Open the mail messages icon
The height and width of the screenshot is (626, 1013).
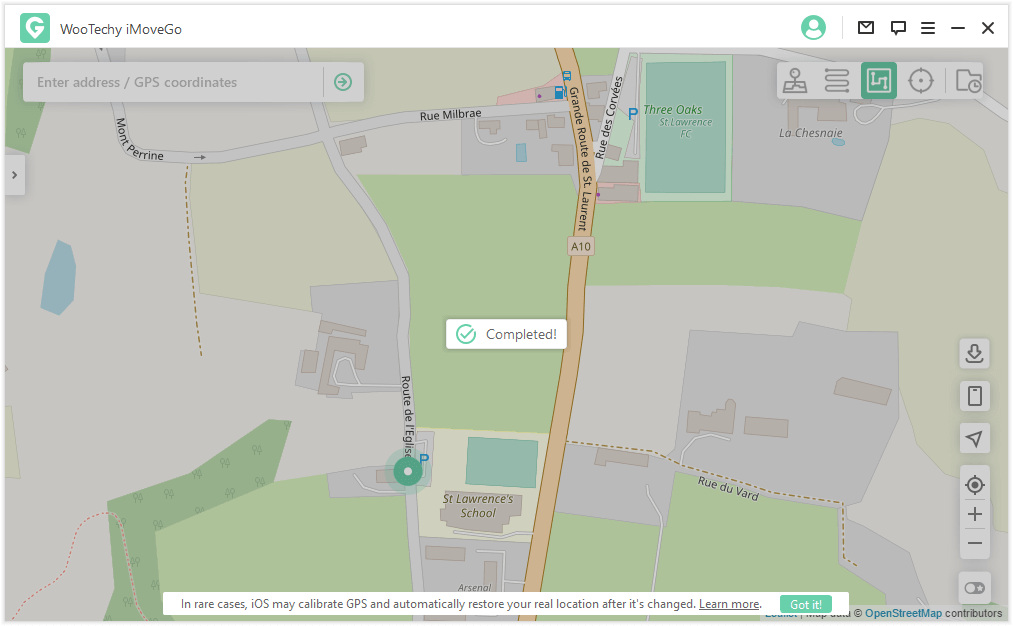(x=866, y=28)
